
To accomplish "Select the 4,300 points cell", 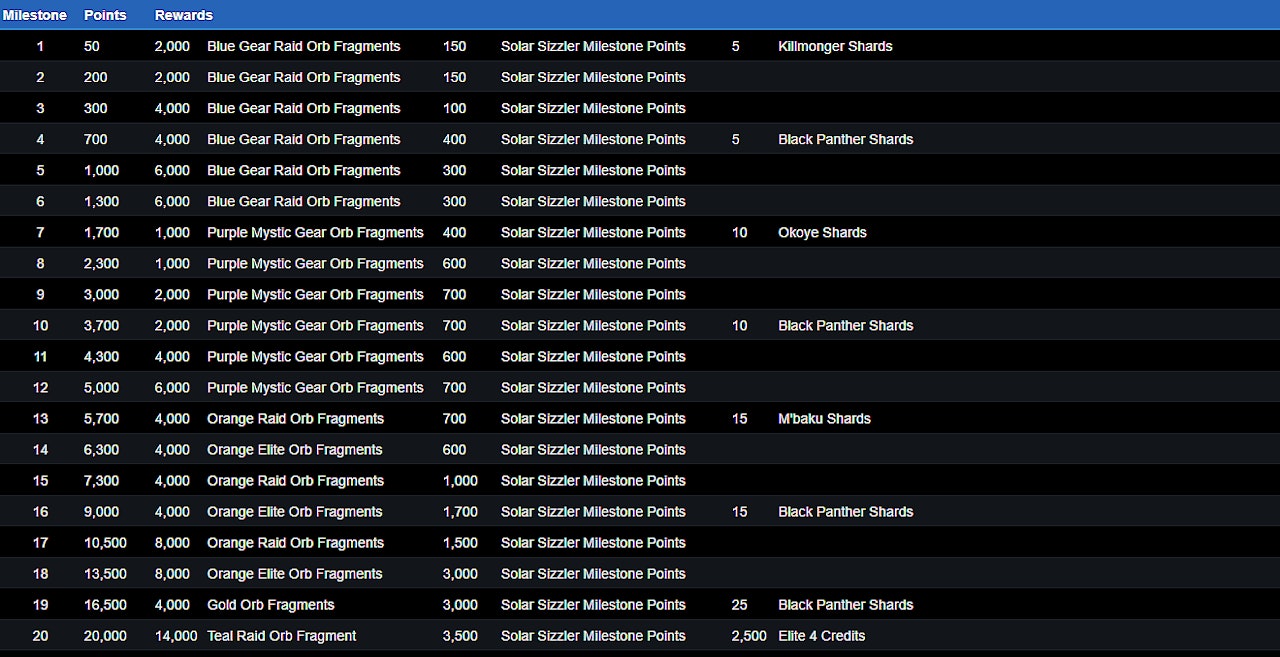I will [101, 356].
